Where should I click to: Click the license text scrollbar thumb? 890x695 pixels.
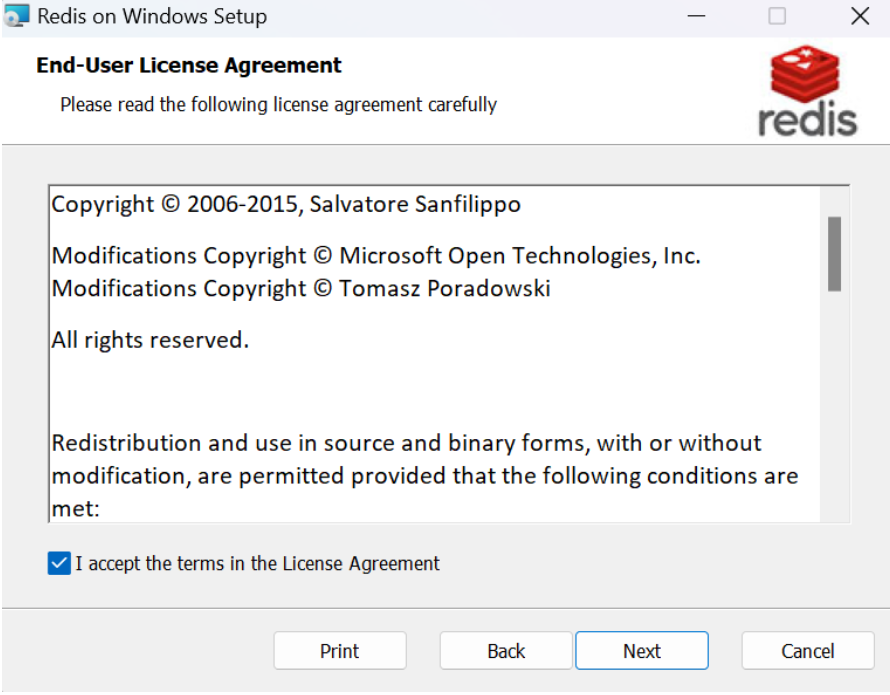coord(834,254)
